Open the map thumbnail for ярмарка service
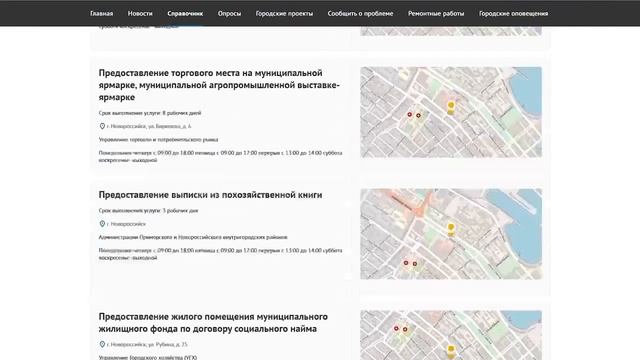 pos(451,112)
